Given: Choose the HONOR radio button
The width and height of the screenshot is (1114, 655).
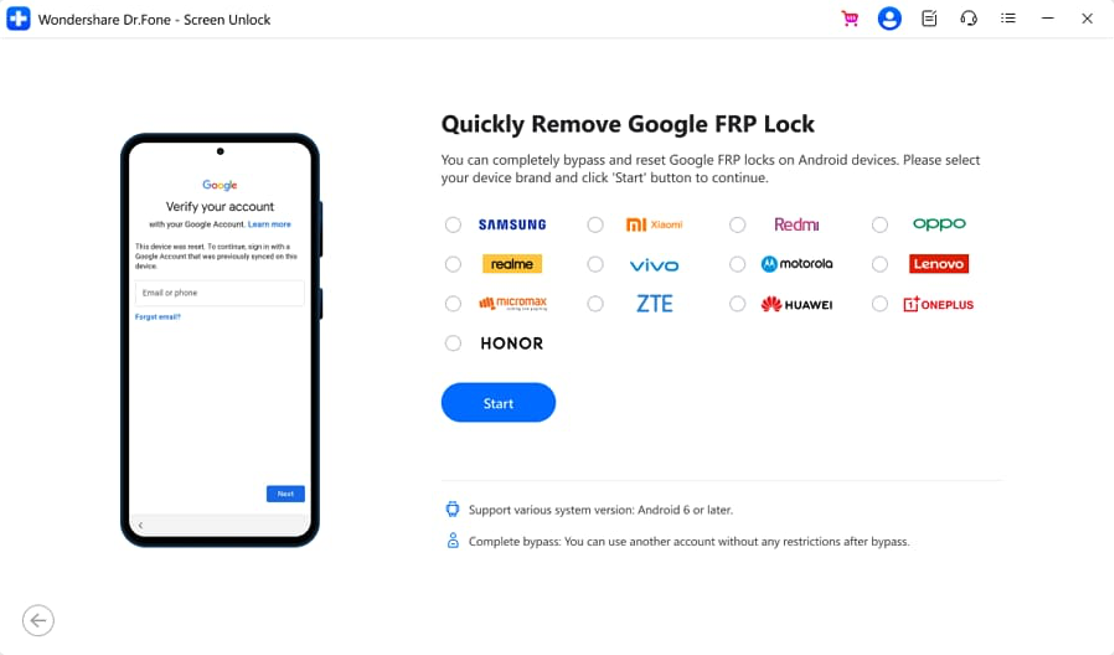Looking at the screenshot, I should (453, 343).
